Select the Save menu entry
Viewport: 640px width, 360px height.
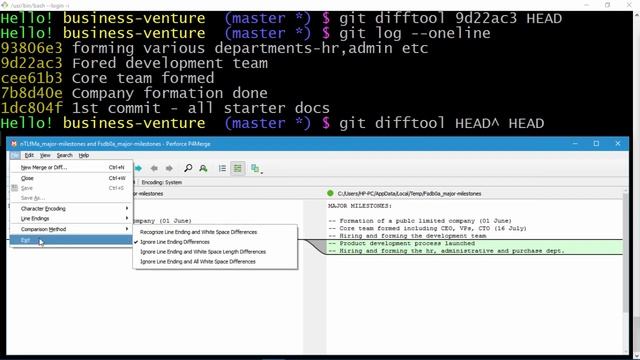click(71, 188)
